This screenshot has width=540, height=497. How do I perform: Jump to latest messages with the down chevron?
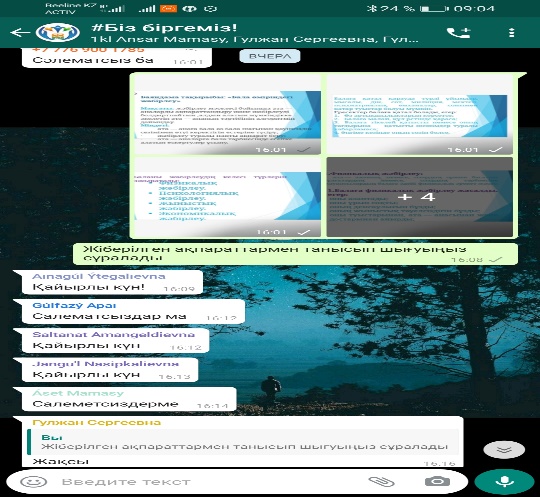pos(504,449)
